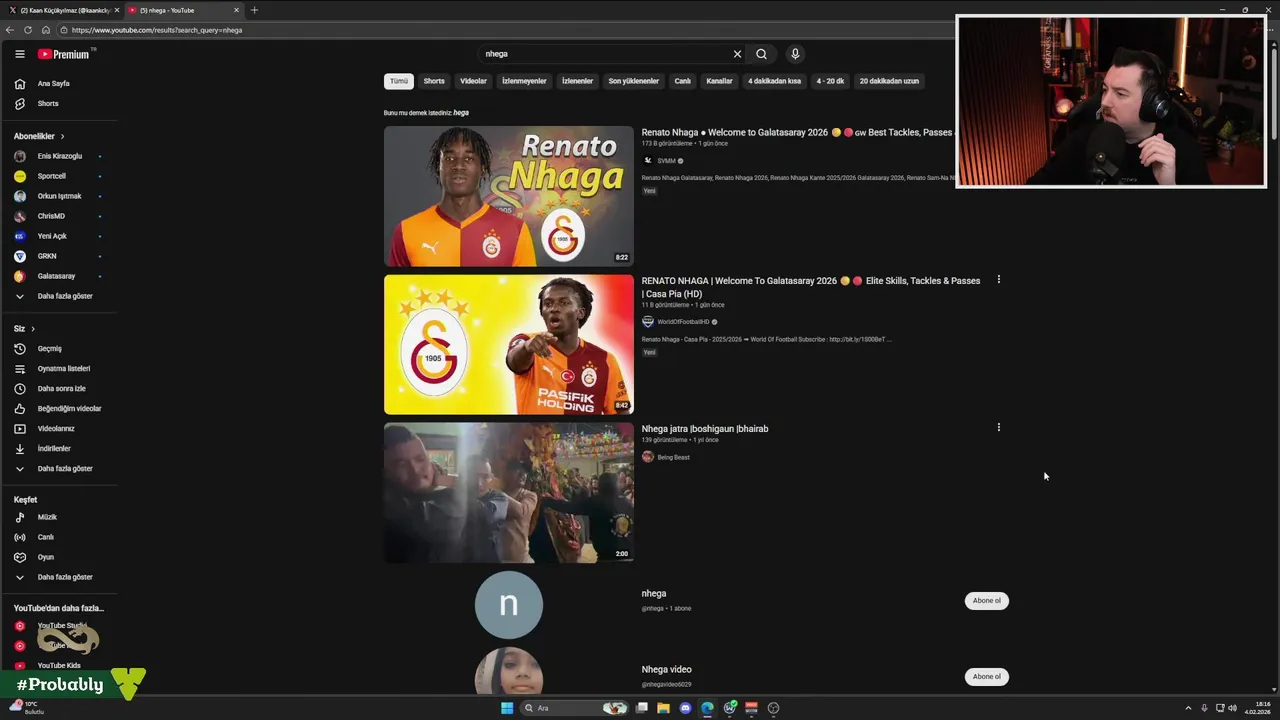This screenshot has width=1280, height=720.
Task: Go back with browser back arrow
Action: point(11,30)
